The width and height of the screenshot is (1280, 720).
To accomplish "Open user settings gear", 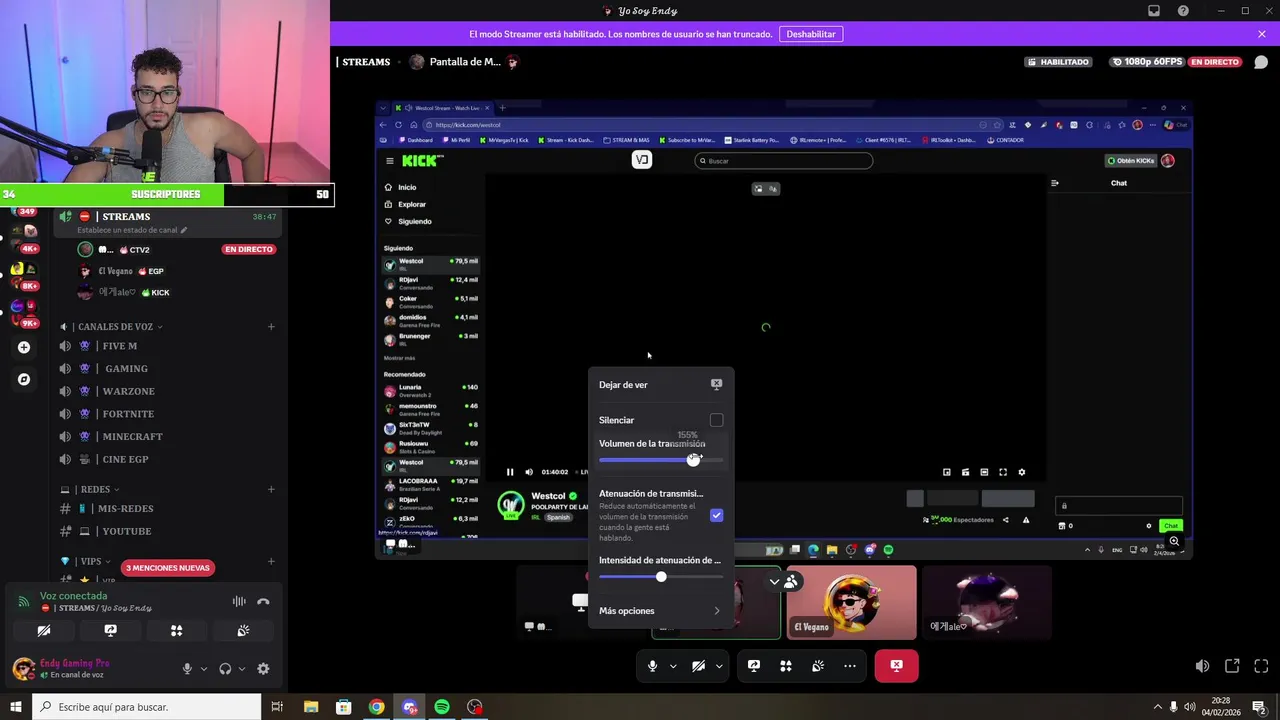I will point(263,669).
